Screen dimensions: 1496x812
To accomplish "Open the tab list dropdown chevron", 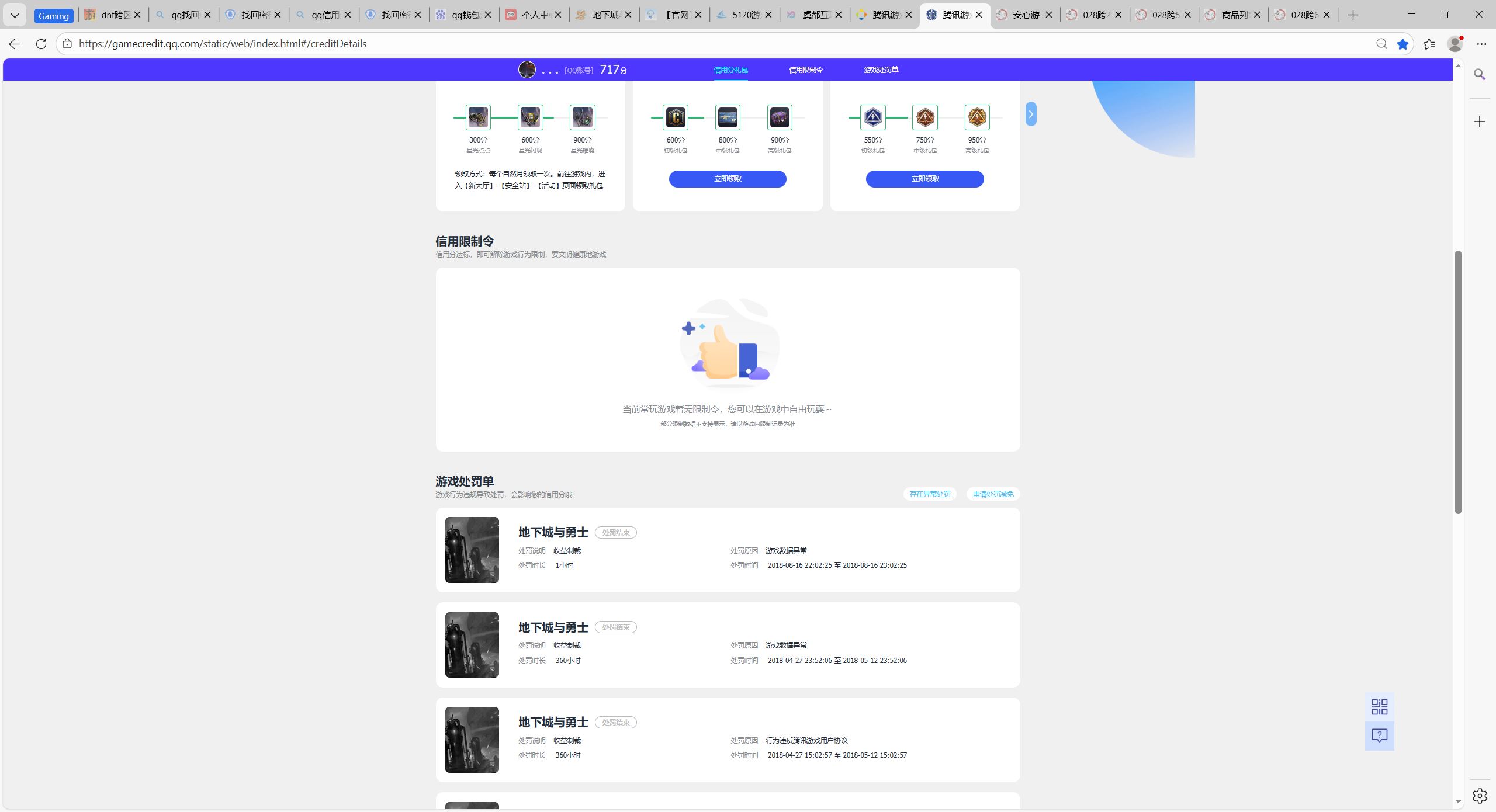I will click(15, 15).
